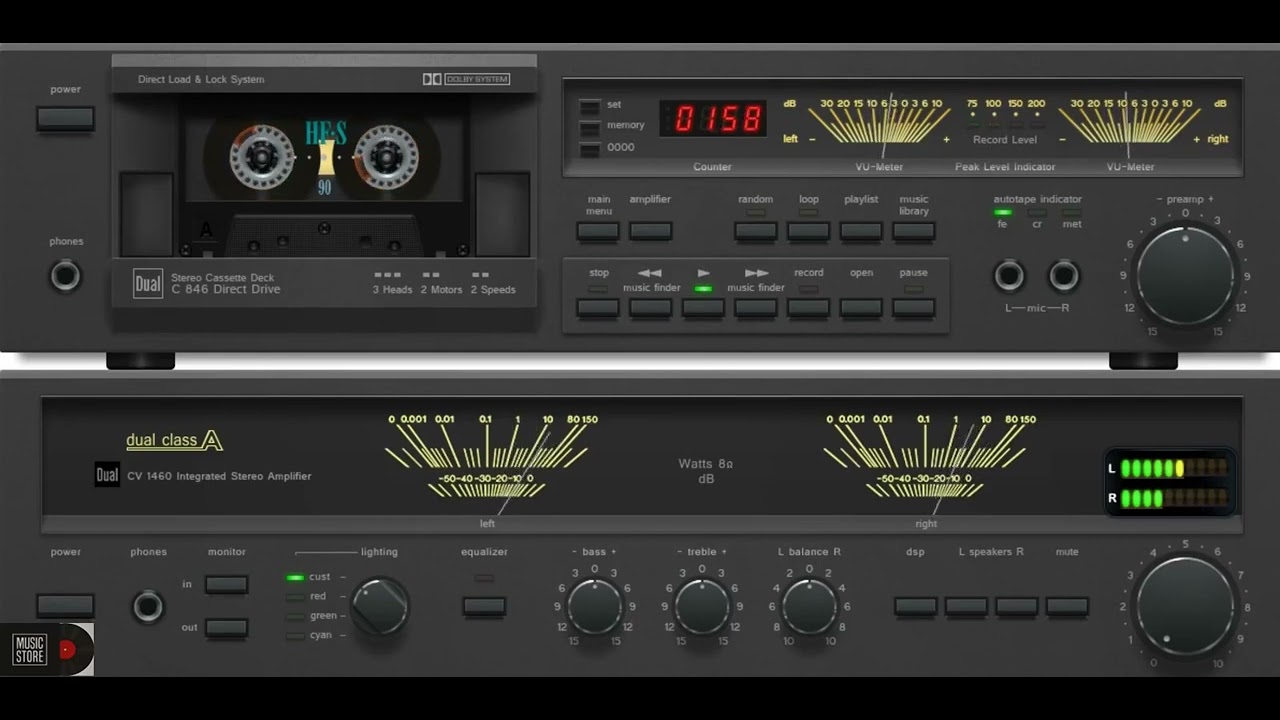Click the fe autotape indicator LED

1003,212
